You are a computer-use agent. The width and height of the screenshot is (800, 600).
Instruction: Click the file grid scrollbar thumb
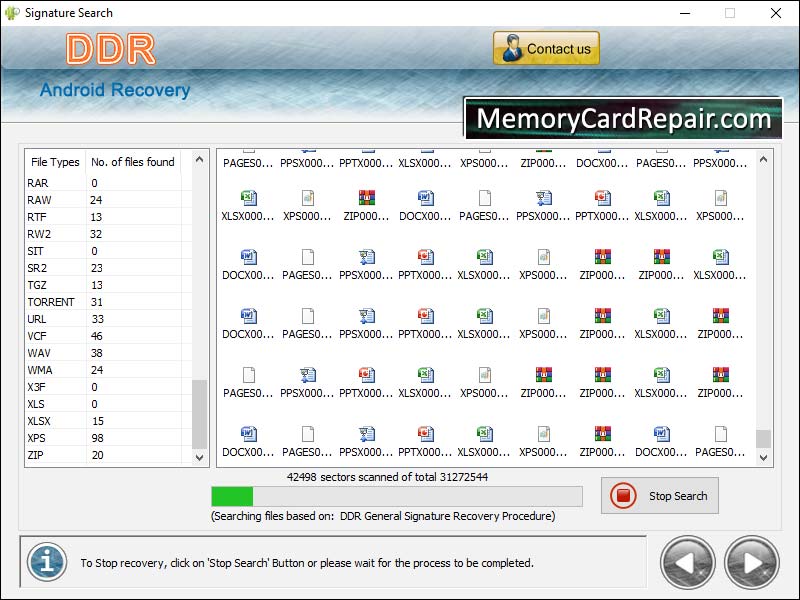click(x=763, y=439)
